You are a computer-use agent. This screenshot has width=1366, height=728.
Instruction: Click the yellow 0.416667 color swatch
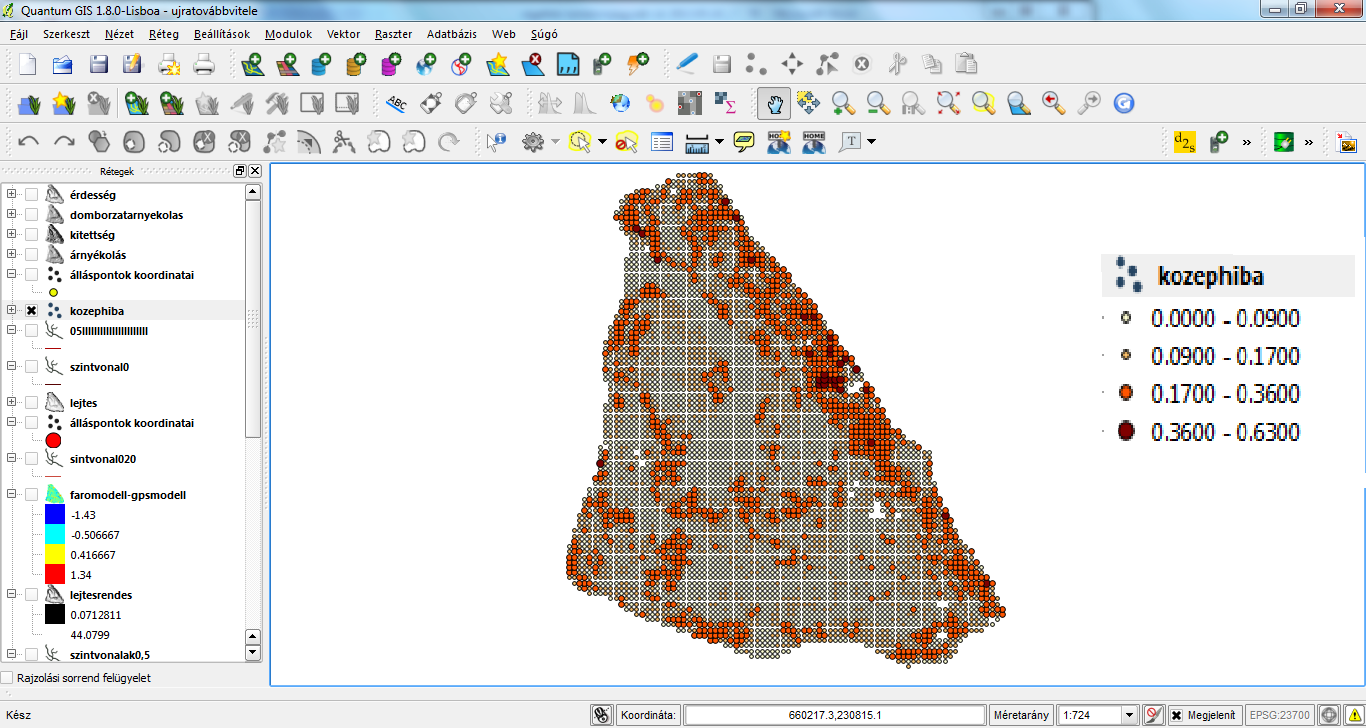click(54, 554)
